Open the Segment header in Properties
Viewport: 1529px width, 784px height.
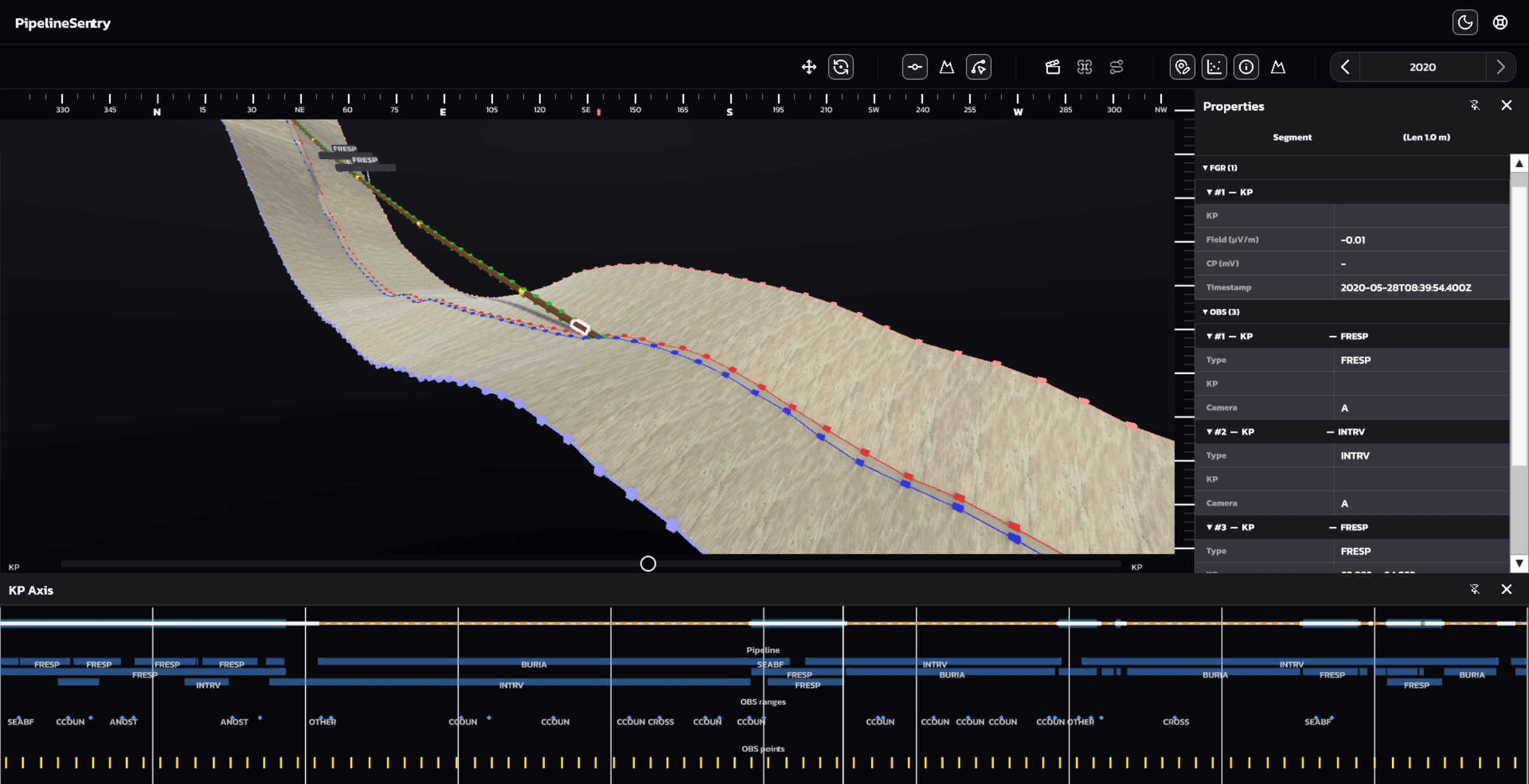1292,137
